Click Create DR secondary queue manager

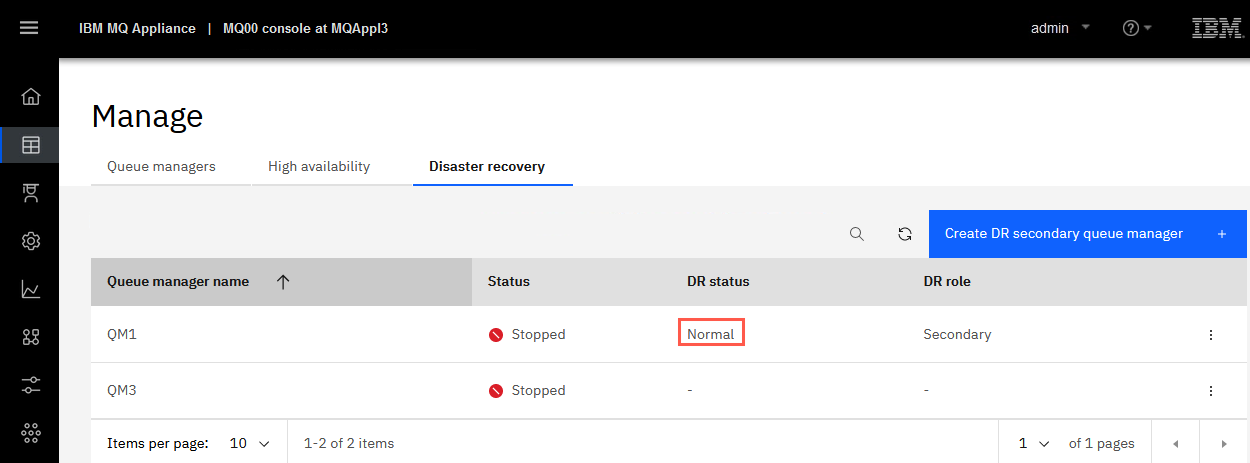[x=1088, y=234]
